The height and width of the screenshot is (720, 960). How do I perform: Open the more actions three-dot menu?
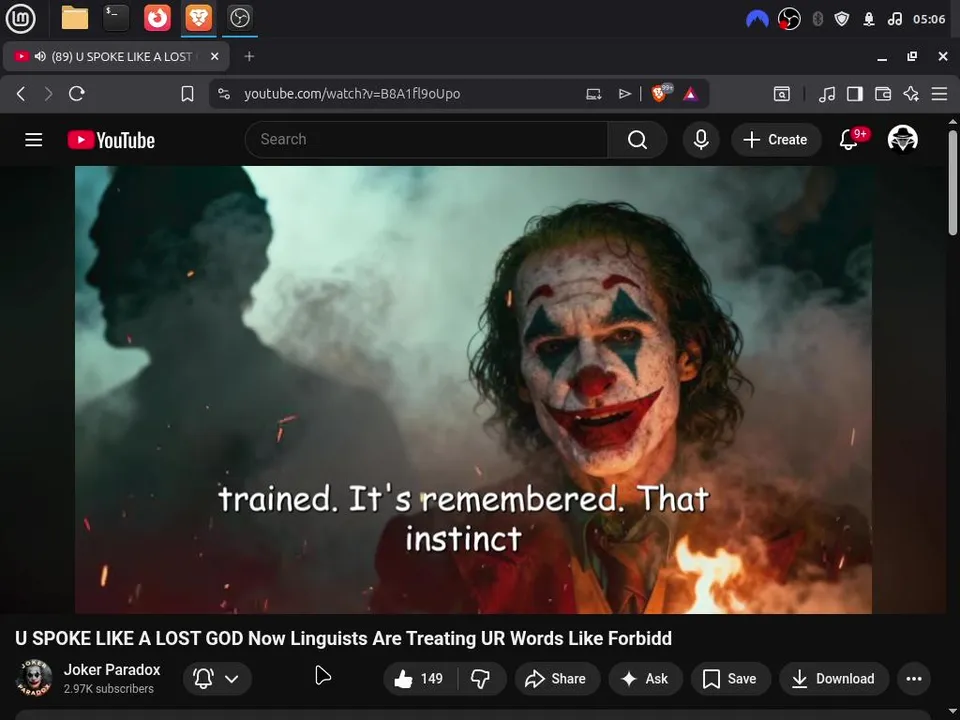pos(913,678)
